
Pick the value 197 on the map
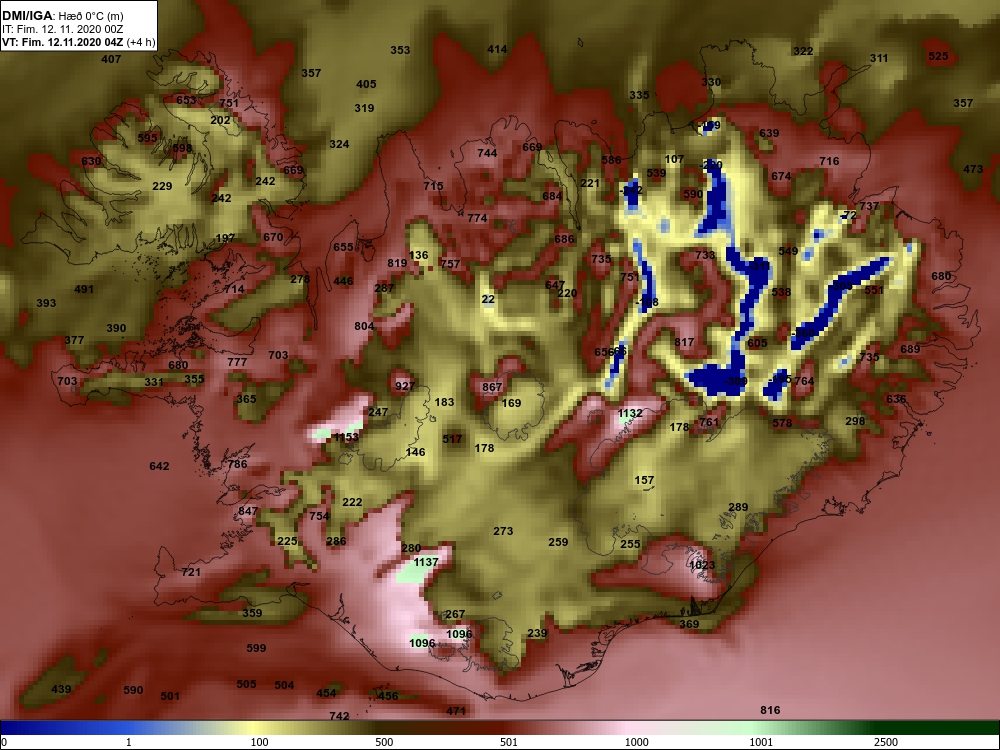coord(225,238)
